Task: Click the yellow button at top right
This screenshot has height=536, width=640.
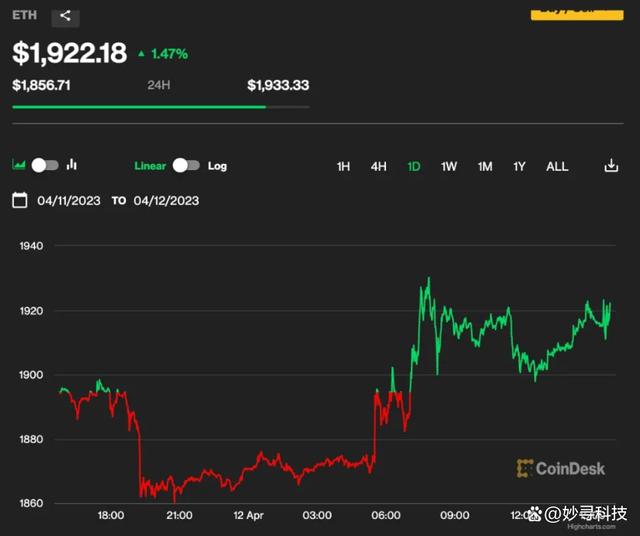Action: pos(572,10)
